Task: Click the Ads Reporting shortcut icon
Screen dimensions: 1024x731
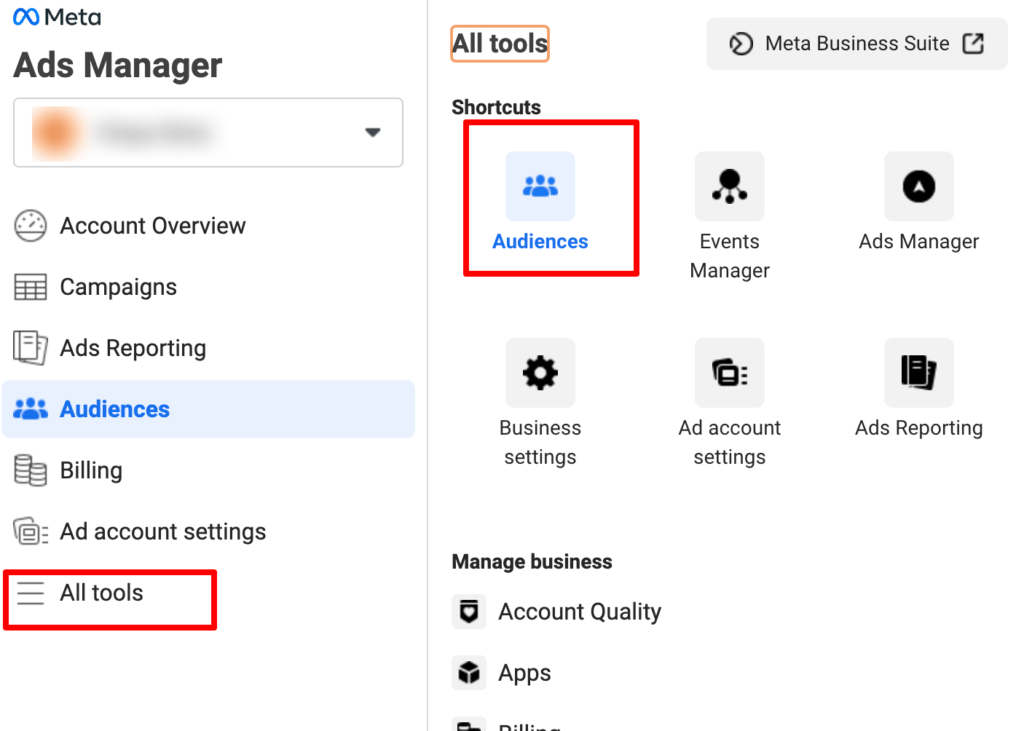Action: pyautogui.click(x=919, y=373)
